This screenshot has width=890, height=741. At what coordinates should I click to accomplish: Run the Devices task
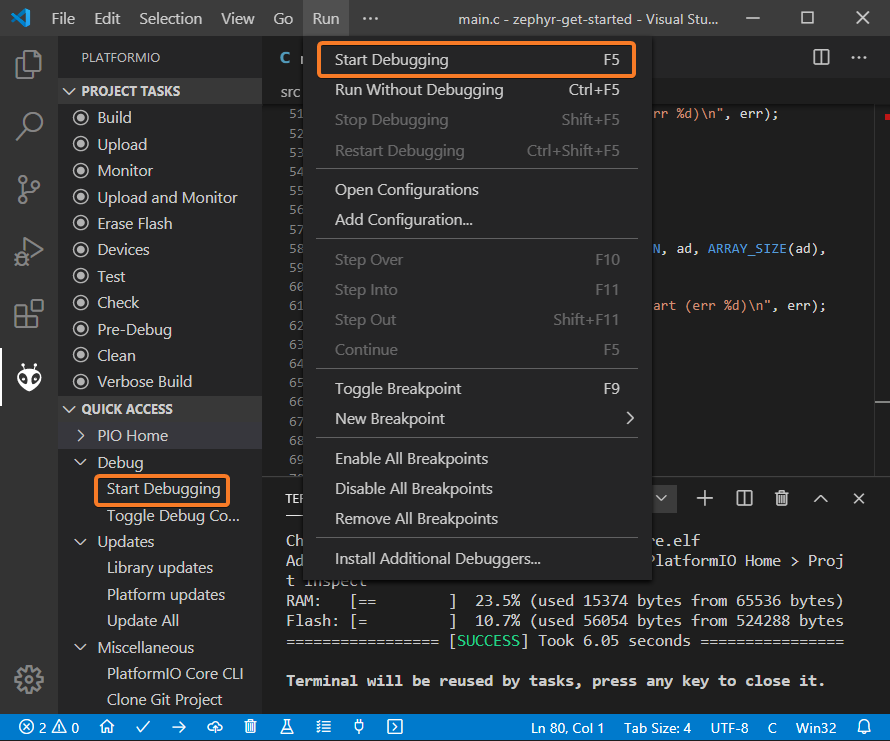(160, 249)
